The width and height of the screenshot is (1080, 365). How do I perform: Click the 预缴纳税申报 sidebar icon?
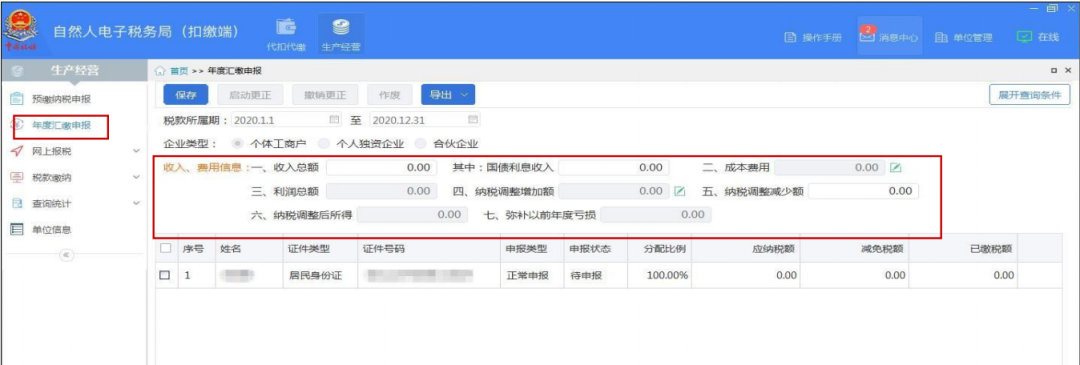18,99
